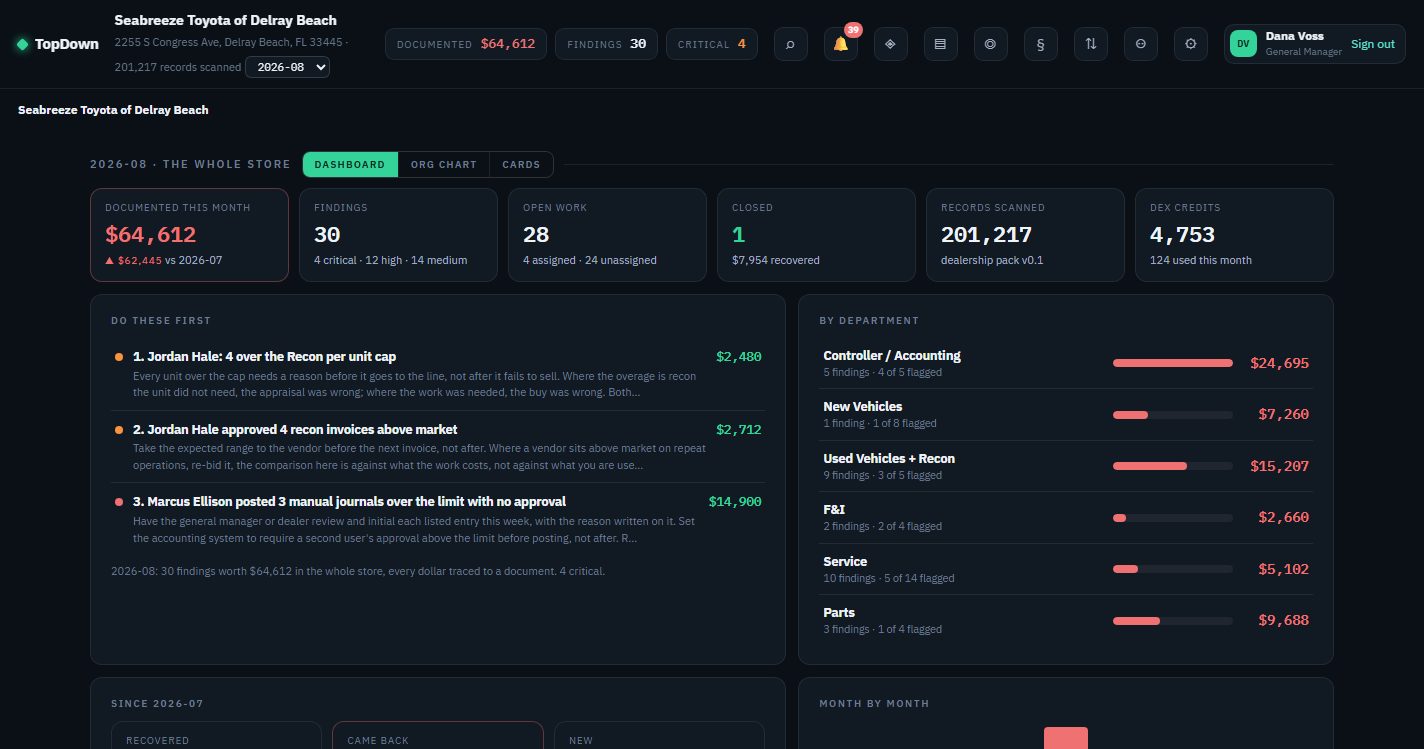Switch to the Org Chart tab
The width and height of the screenshot is (1424, 749).
click(444, 164)
